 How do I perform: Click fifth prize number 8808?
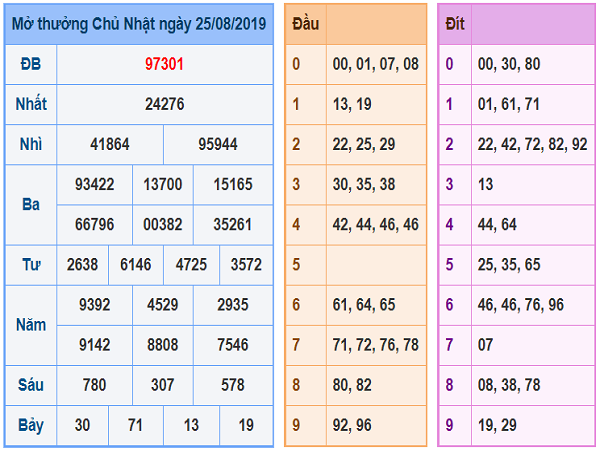point(163,344)
